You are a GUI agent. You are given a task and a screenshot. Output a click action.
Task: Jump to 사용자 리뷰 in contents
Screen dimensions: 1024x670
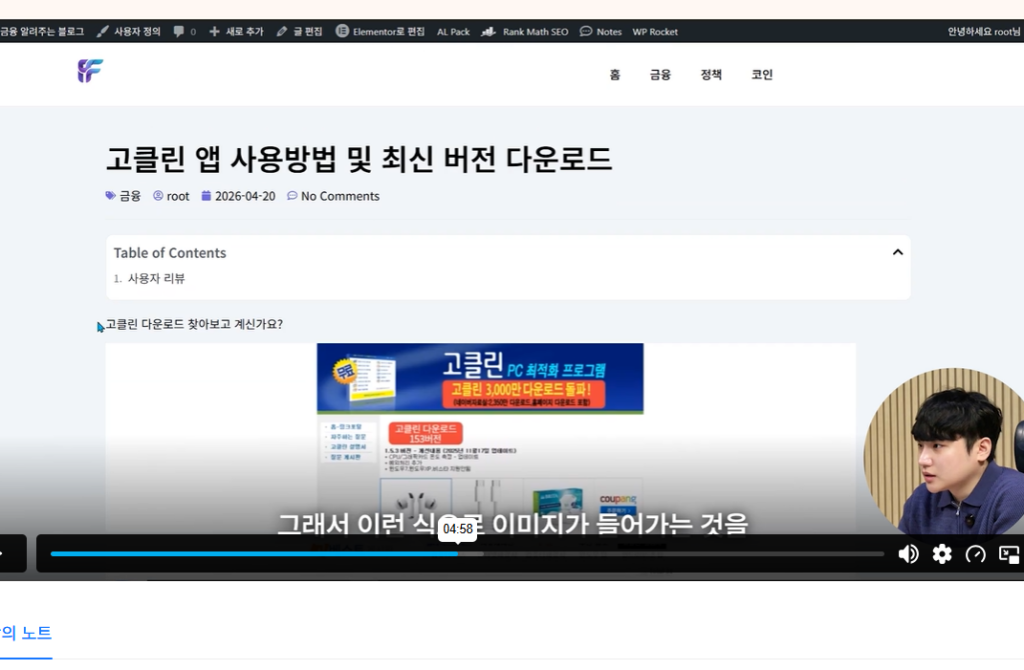coord(156,278)
